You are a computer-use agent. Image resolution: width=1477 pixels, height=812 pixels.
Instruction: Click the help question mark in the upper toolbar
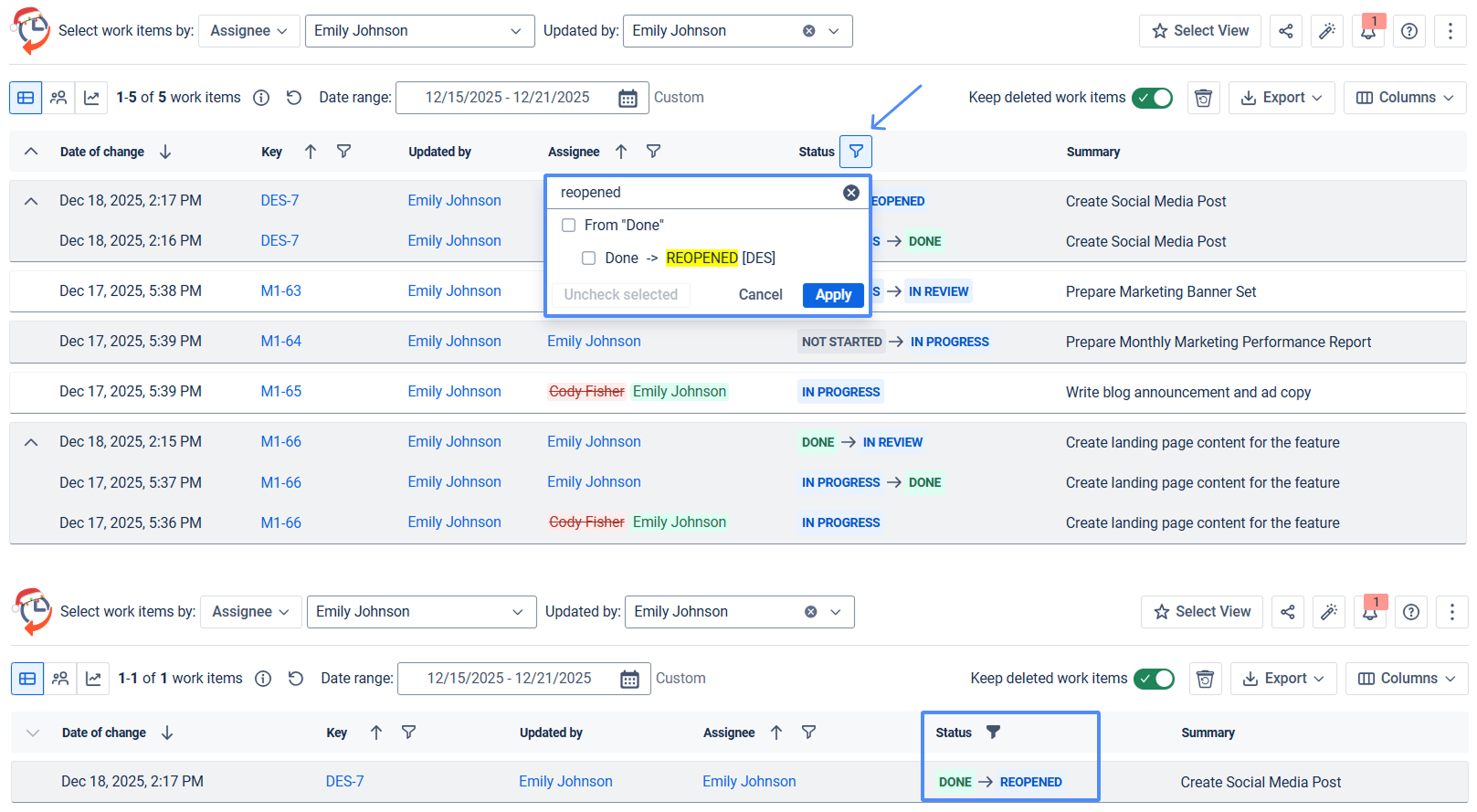(x=1409, y=31)
